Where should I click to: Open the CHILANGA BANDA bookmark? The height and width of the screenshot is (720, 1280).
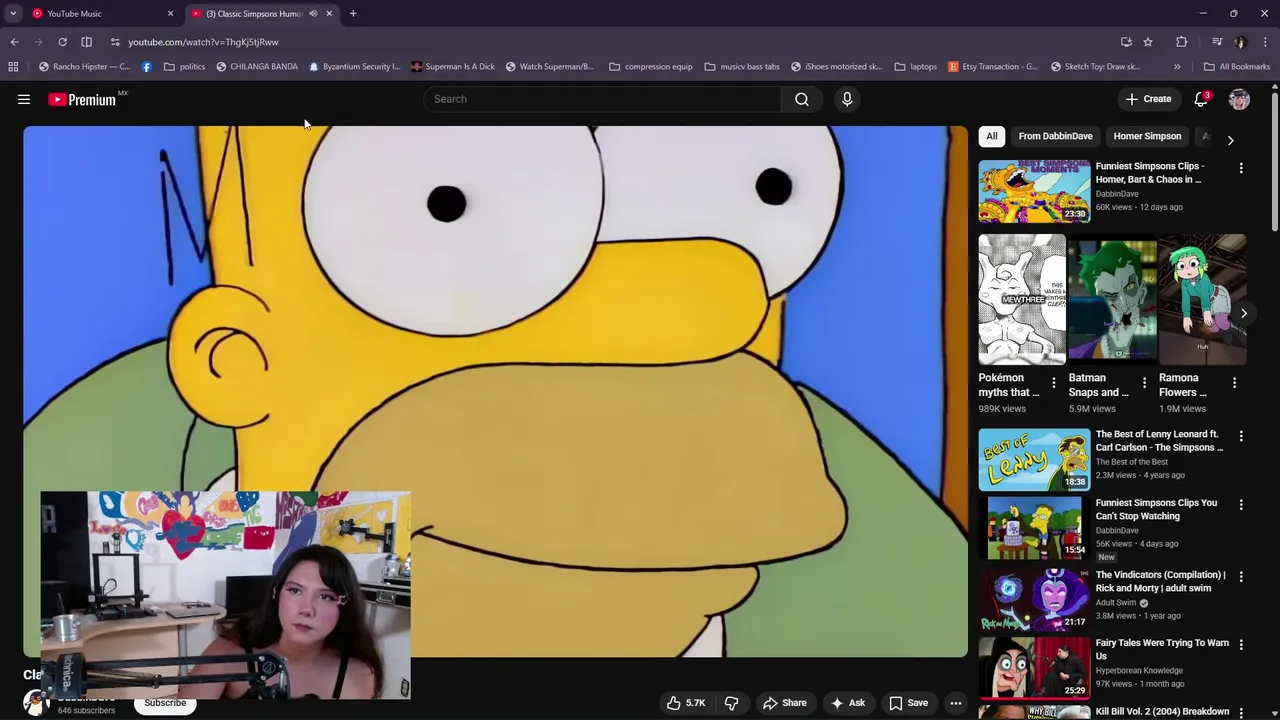[x=257, y=67]
